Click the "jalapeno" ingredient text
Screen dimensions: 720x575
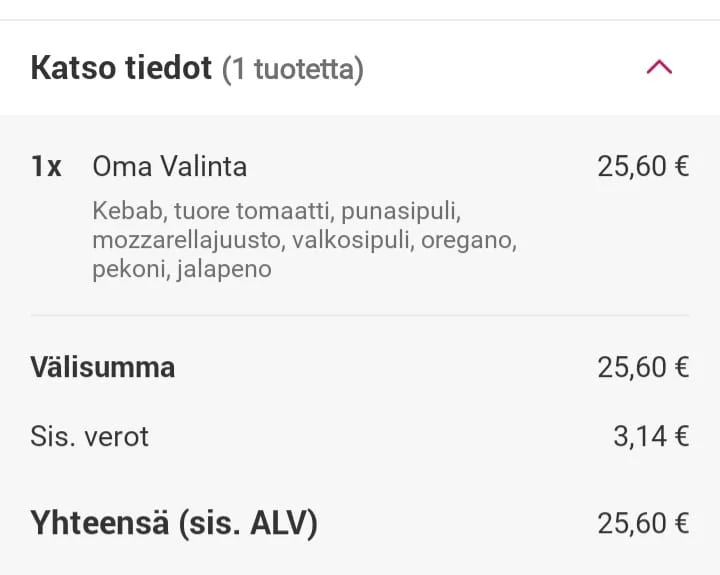pyautogui.click(x=224, y=270)
